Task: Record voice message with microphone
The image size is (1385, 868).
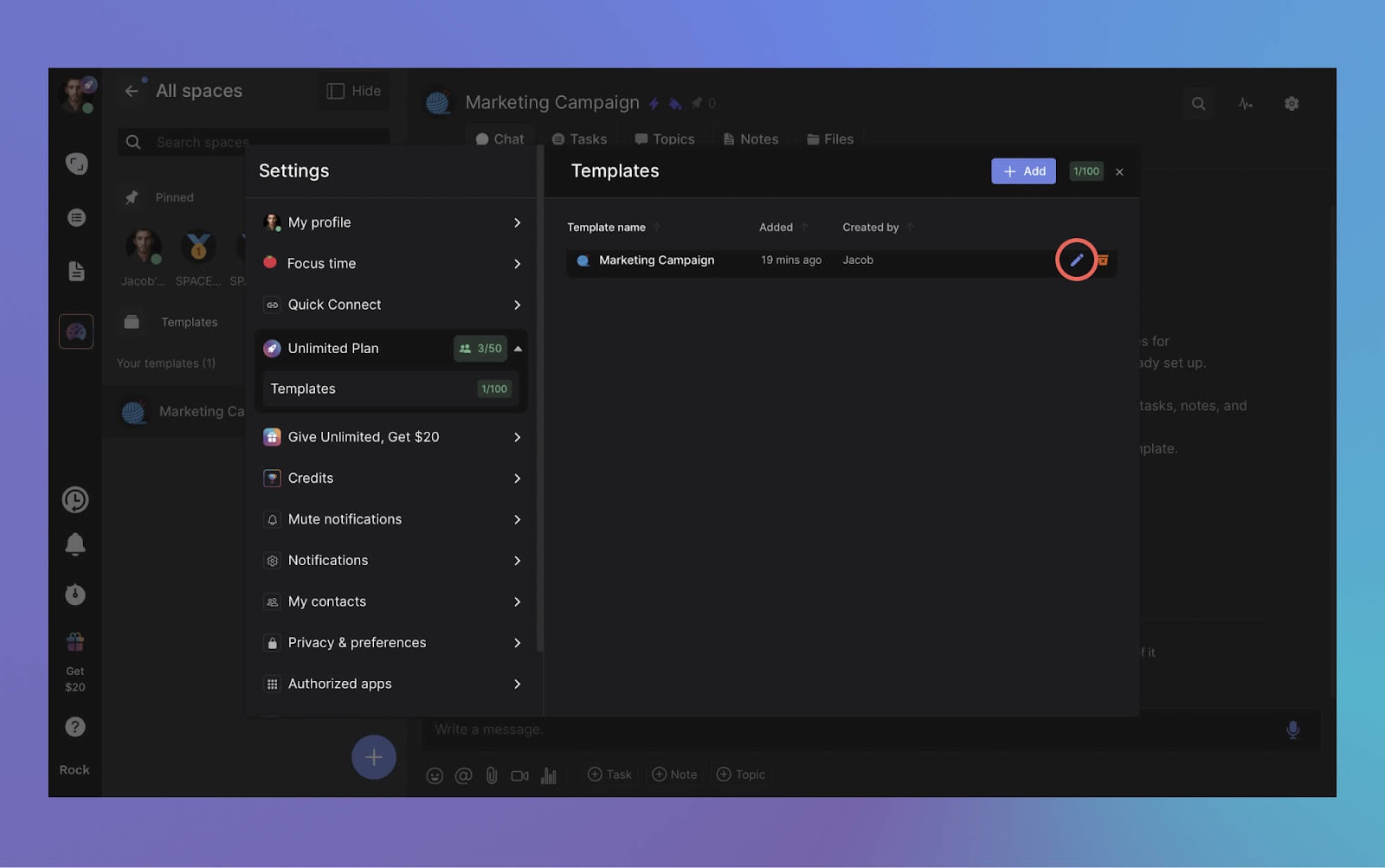Action: (1292, 730)
